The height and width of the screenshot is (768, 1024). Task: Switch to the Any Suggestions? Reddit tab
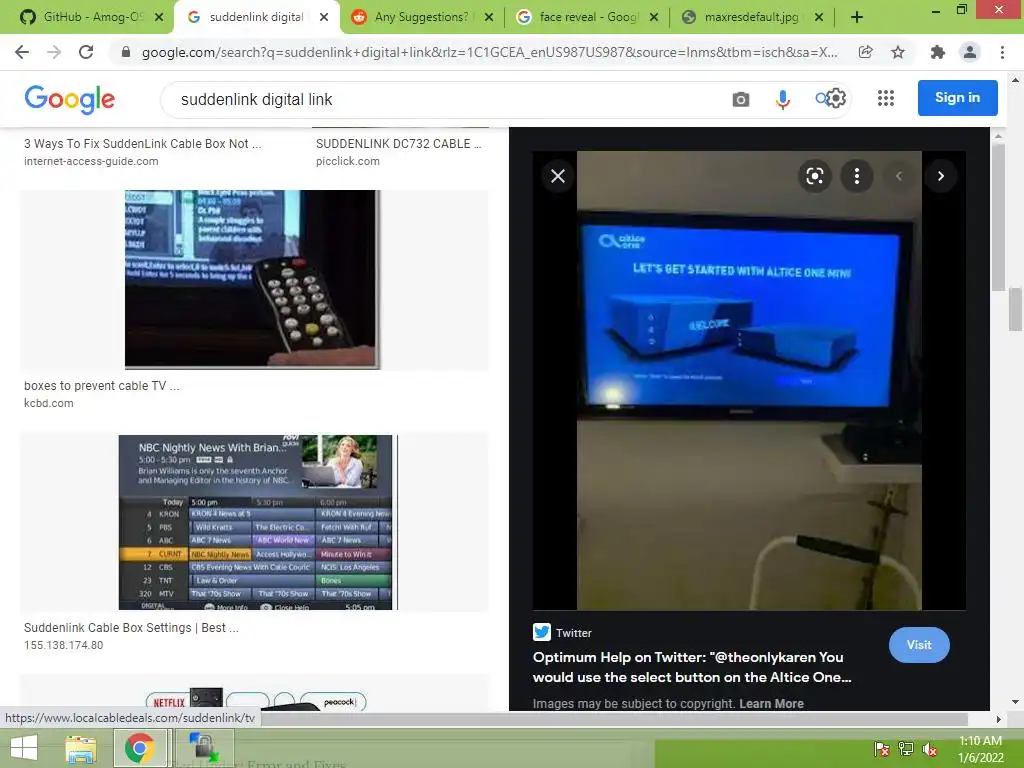point(421,17)
